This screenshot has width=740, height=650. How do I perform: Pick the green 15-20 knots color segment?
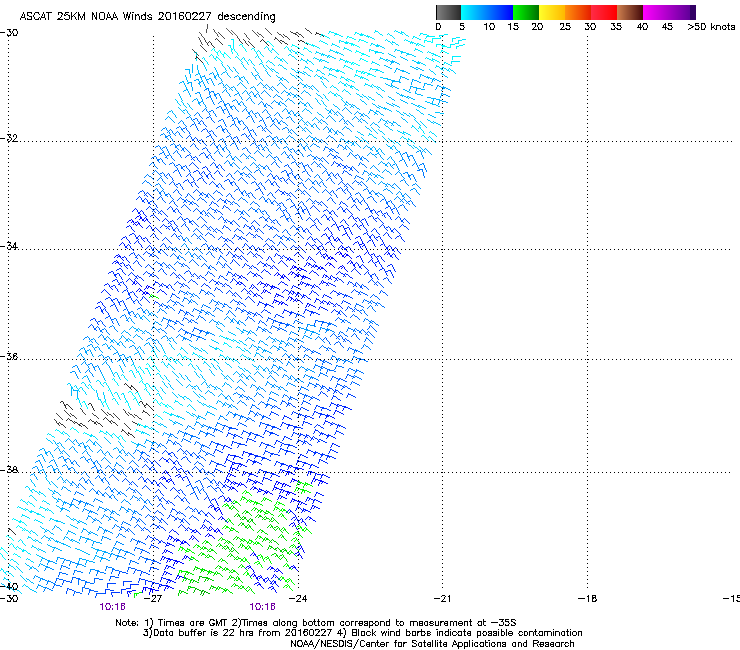(526, 12)
